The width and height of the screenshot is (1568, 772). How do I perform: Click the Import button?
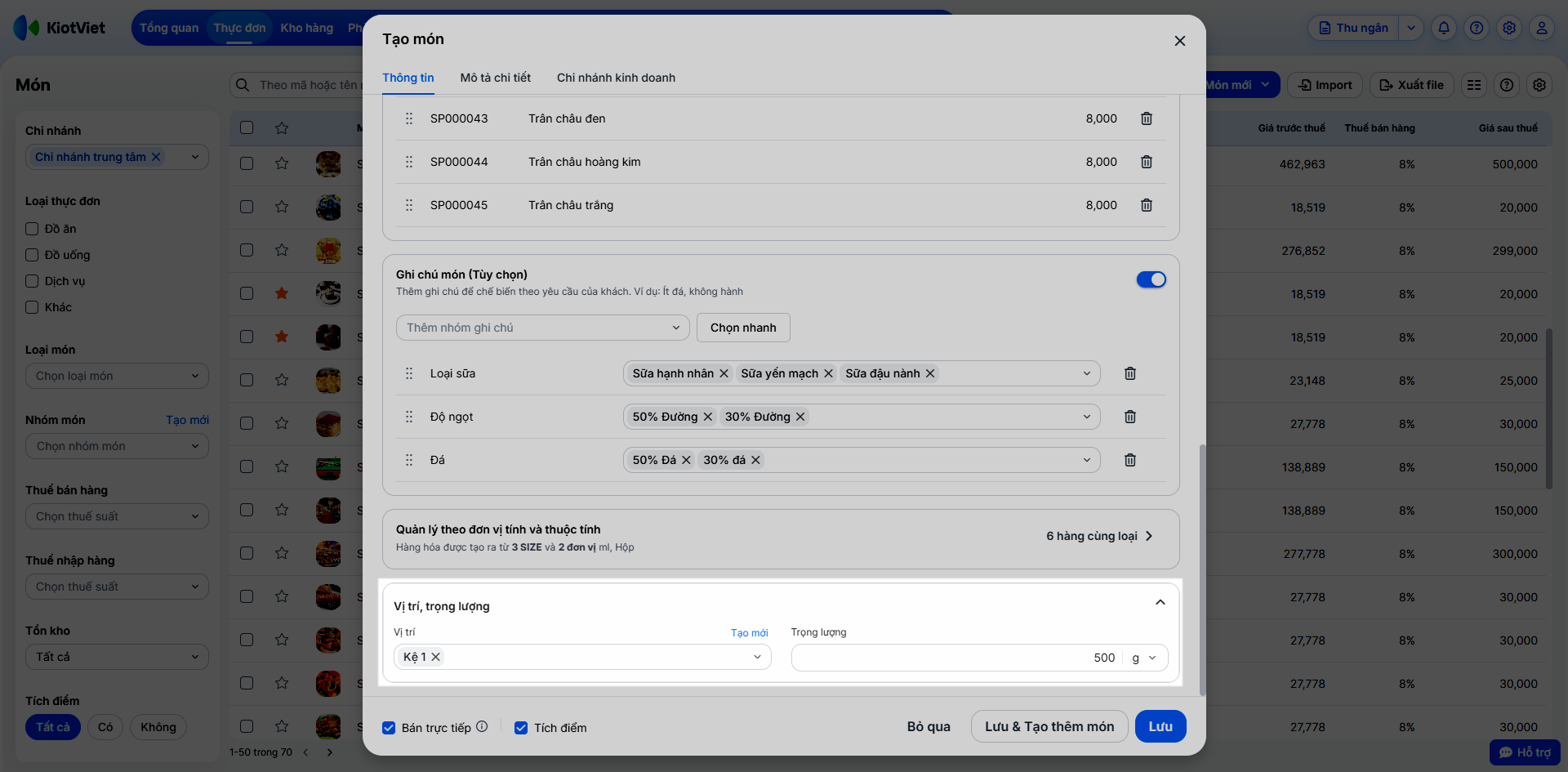click(1325, 85)
